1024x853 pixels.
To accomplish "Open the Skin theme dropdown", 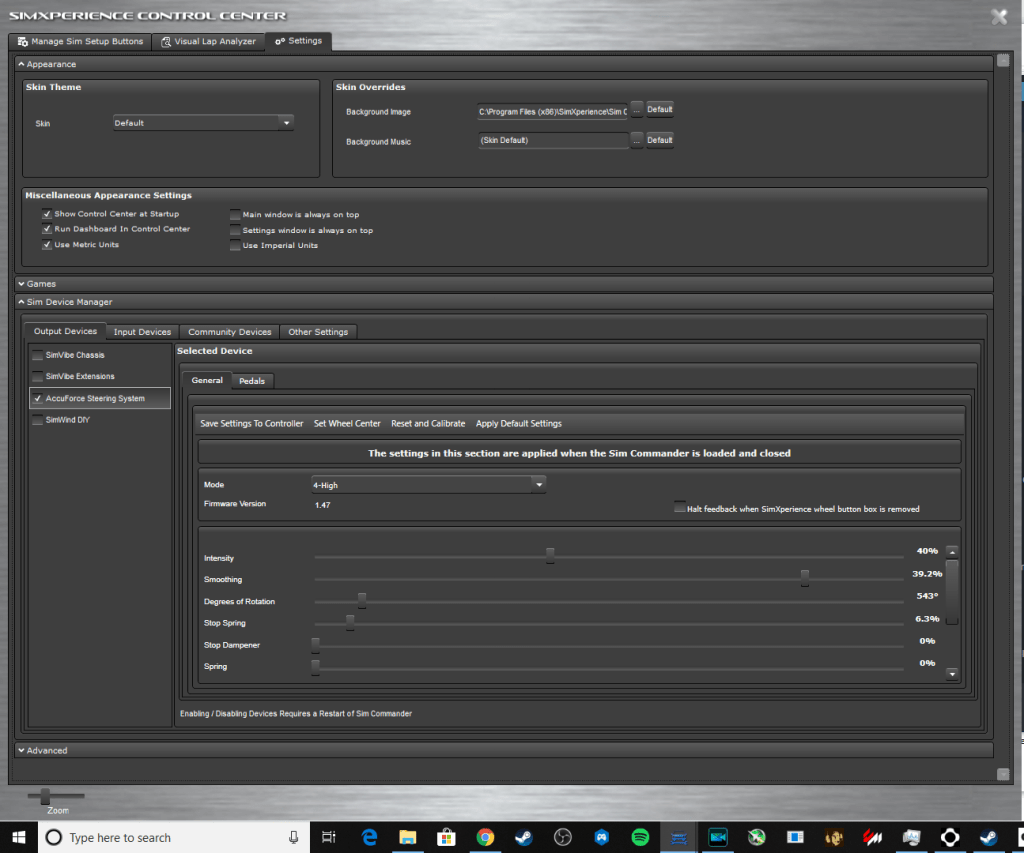I will (x=286, y=122).
